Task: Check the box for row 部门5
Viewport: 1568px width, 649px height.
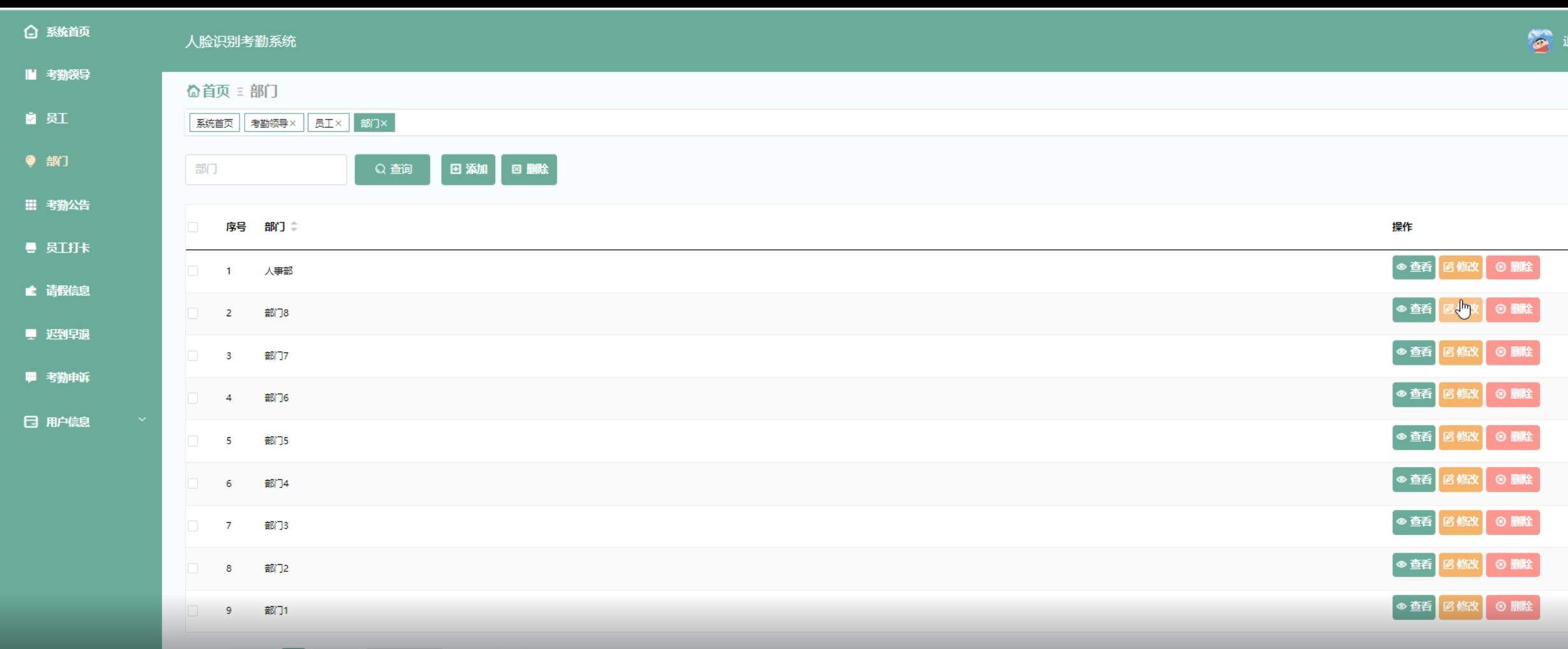Action: (x=193, y=441)
